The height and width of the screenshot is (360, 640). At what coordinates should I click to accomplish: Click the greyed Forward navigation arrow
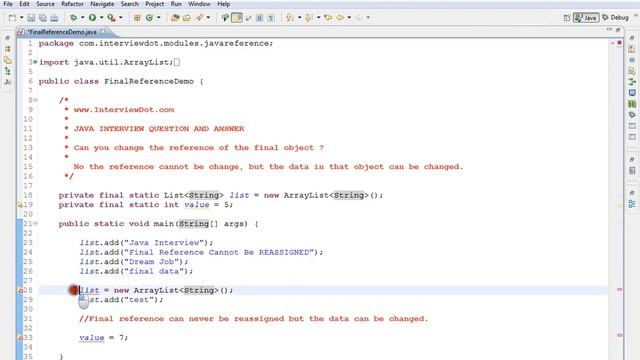[359, 18]
